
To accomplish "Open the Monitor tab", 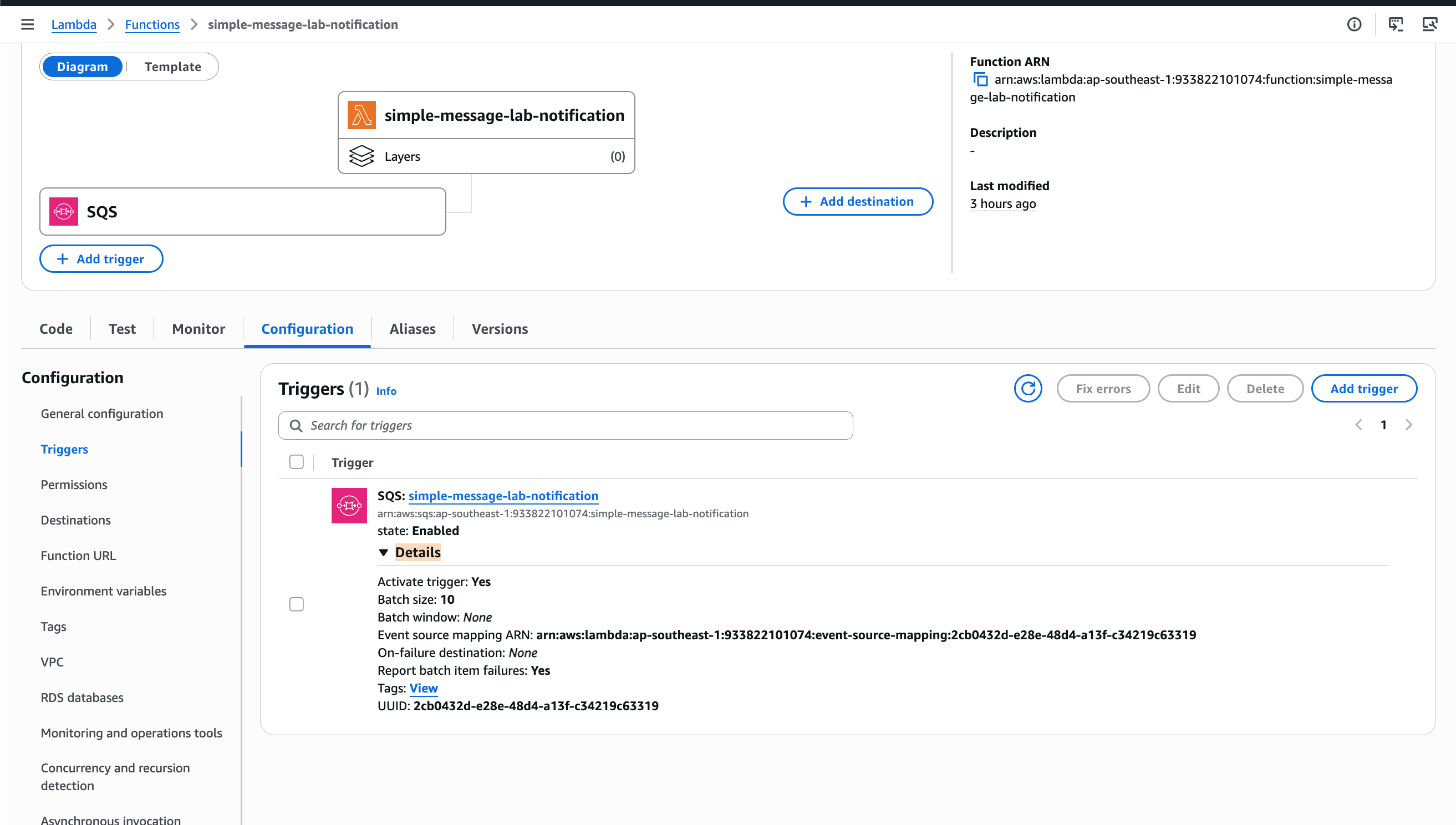I will (198, 329).
